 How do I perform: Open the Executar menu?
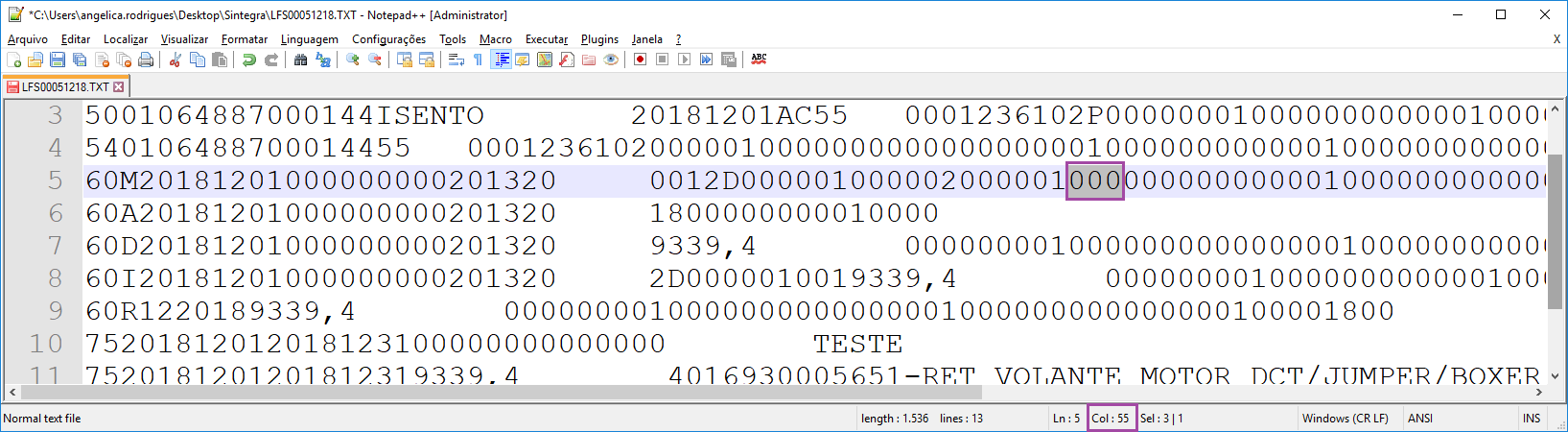tap(547, 39)
